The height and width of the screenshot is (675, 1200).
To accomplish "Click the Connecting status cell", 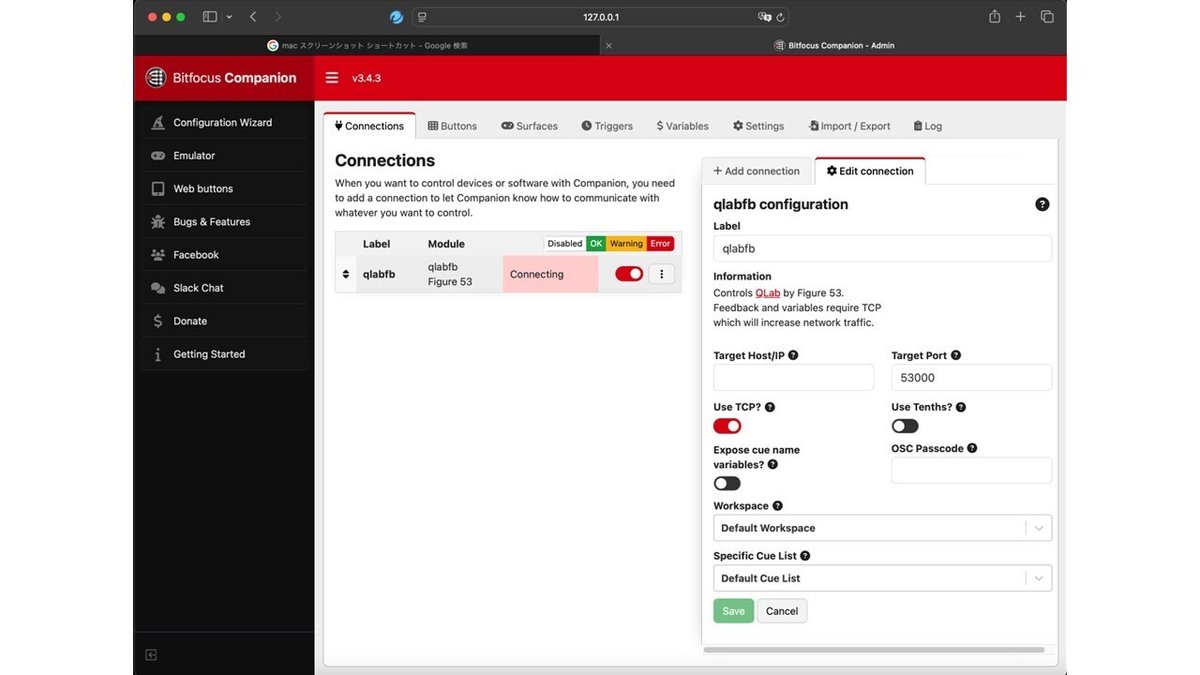I will tap(550, 274).
